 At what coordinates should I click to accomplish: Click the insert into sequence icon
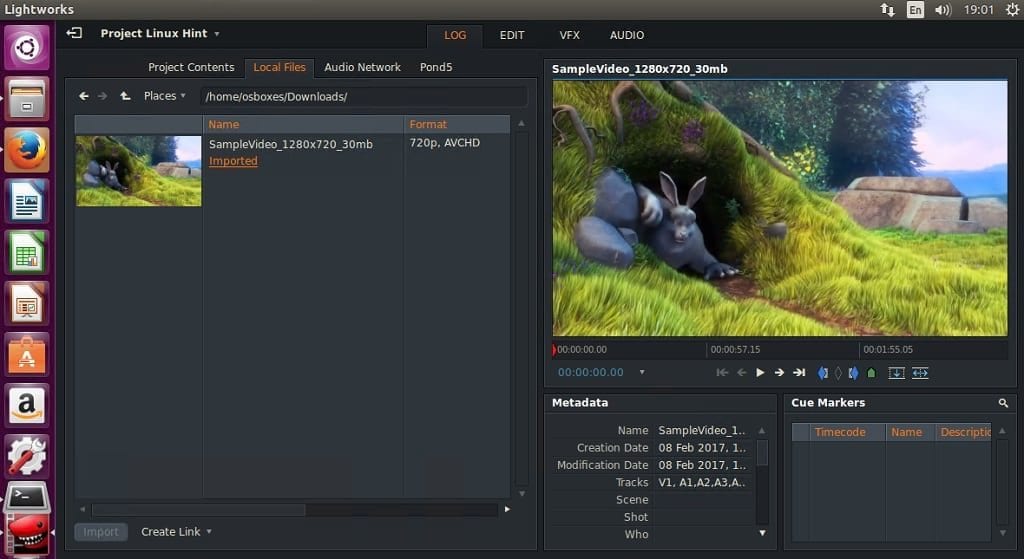[897, 373]
